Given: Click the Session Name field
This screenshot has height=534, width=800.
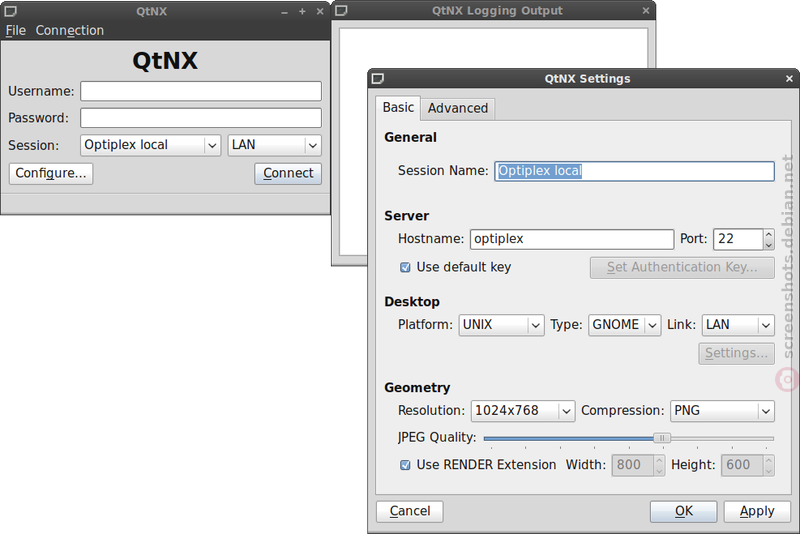Looking at the screenshot, I should pos(634,171).
